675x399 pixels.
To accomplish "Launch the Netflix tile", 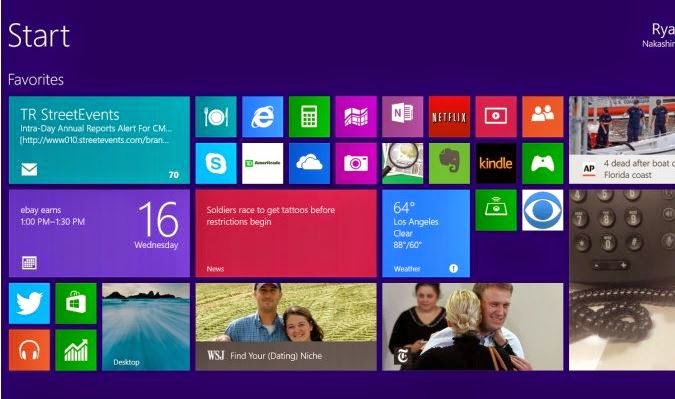I will [x=449, y=117].
